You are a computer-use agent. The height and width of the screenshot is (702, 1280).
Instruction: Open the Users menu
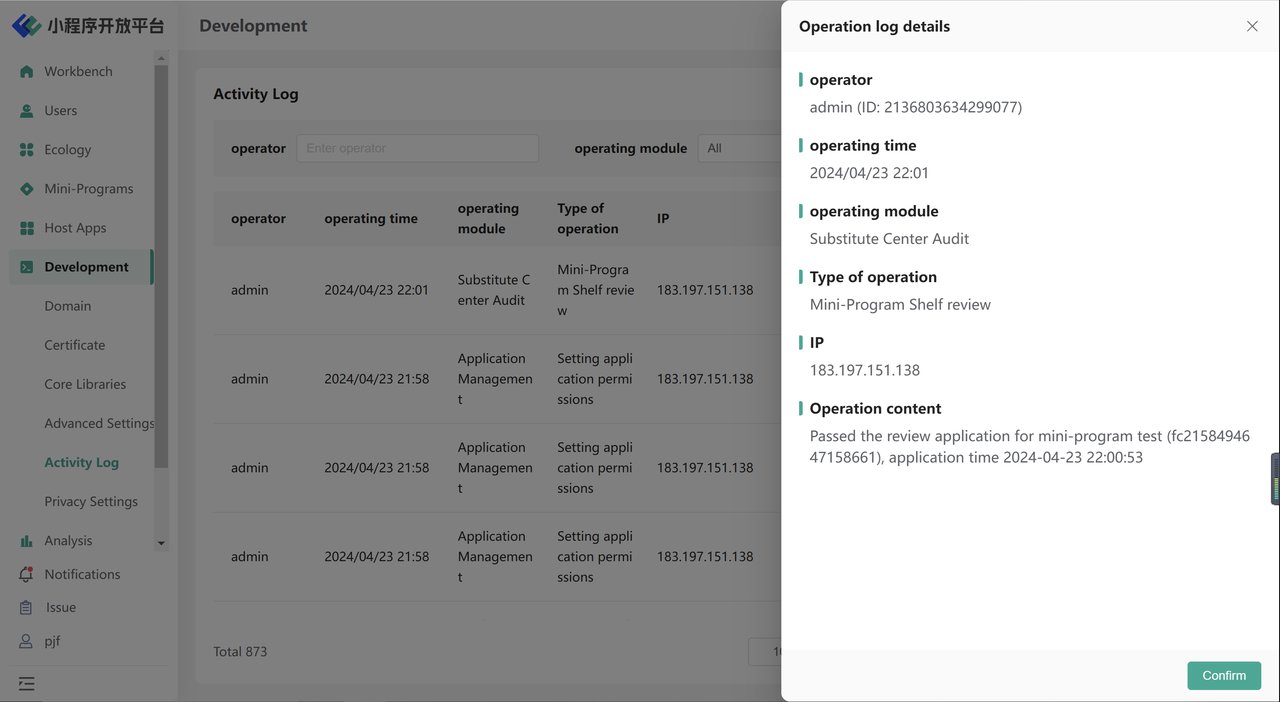coord(60,111)
